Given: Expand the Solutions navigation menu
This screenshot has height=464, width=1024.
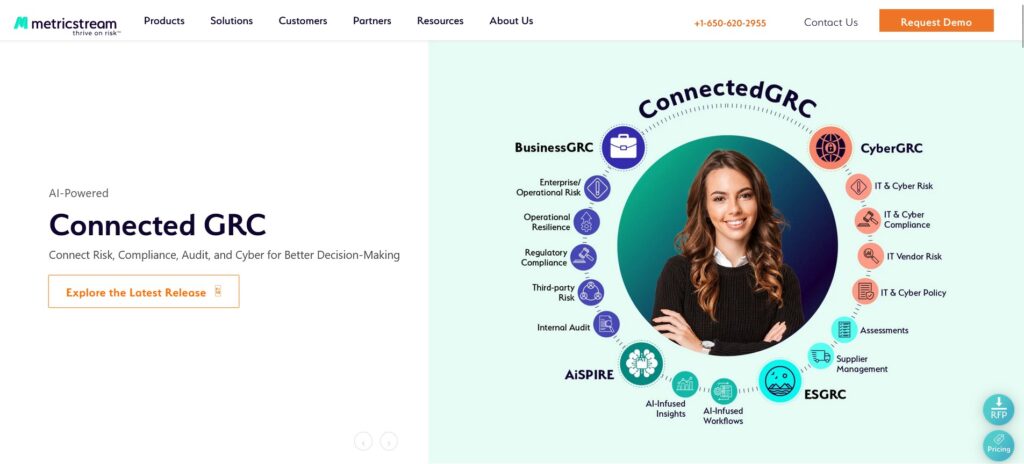Looking at the screenshot, I should point(231,21).
